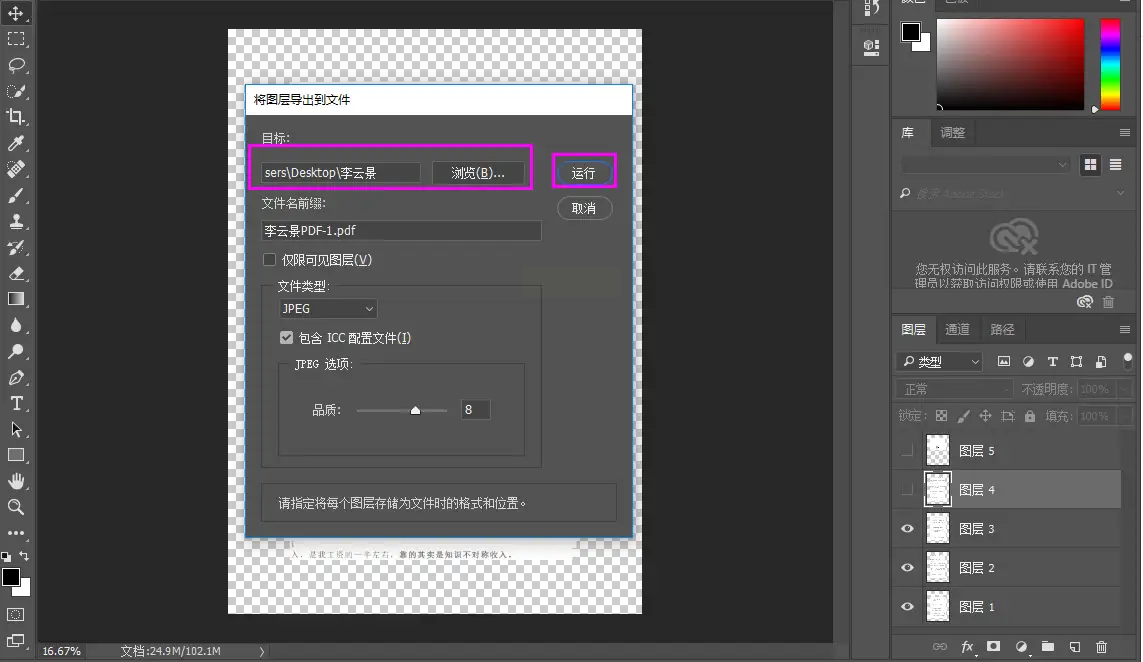This screenshot has height=662, width=1143.
Task: Switch to the 调整 tab
Action: coord(952,133)
